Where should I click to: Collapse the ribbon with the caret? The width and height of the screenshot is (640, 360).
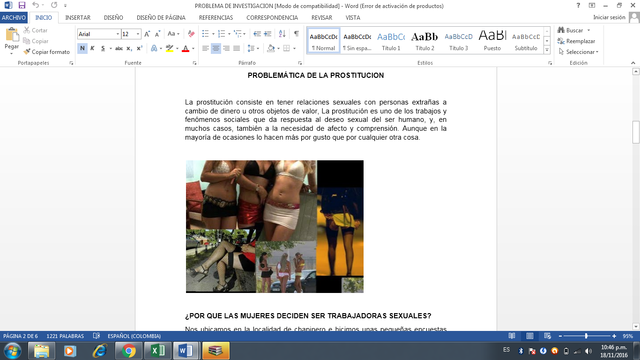[633, 63]
